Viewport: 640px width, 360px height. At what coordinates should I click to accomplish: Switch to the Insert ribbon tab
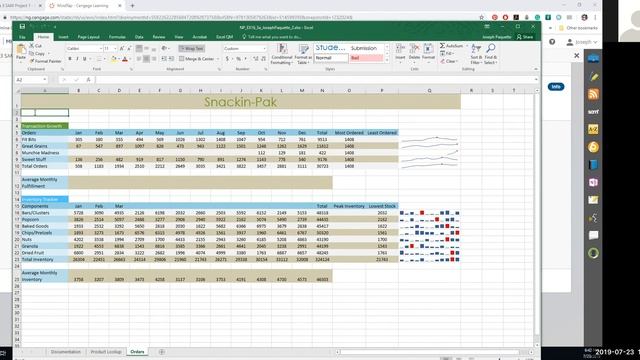[x=63, y=37]
